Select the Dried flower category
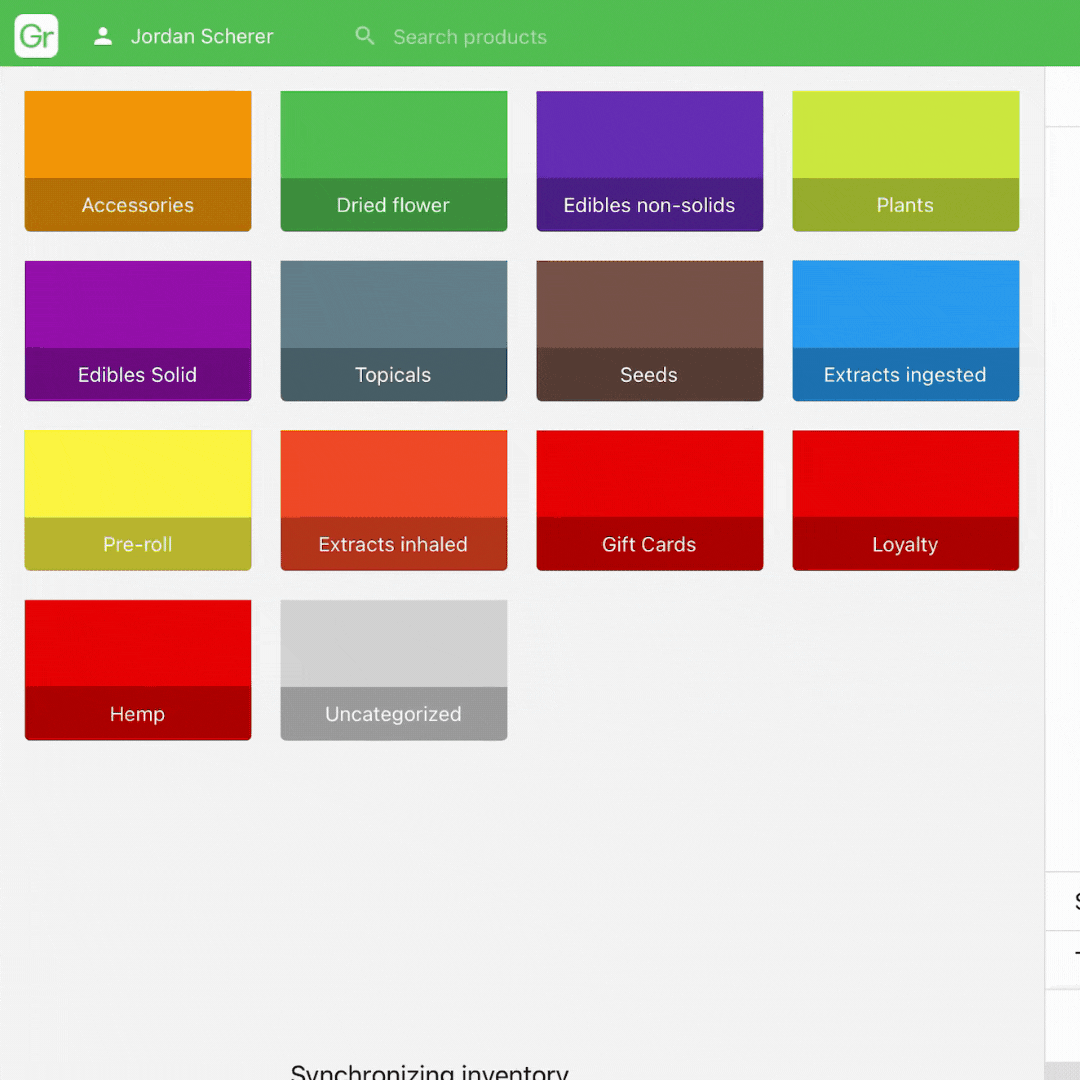The width and height of the screenshot is (1080, 1080). [x=394, y=161]
